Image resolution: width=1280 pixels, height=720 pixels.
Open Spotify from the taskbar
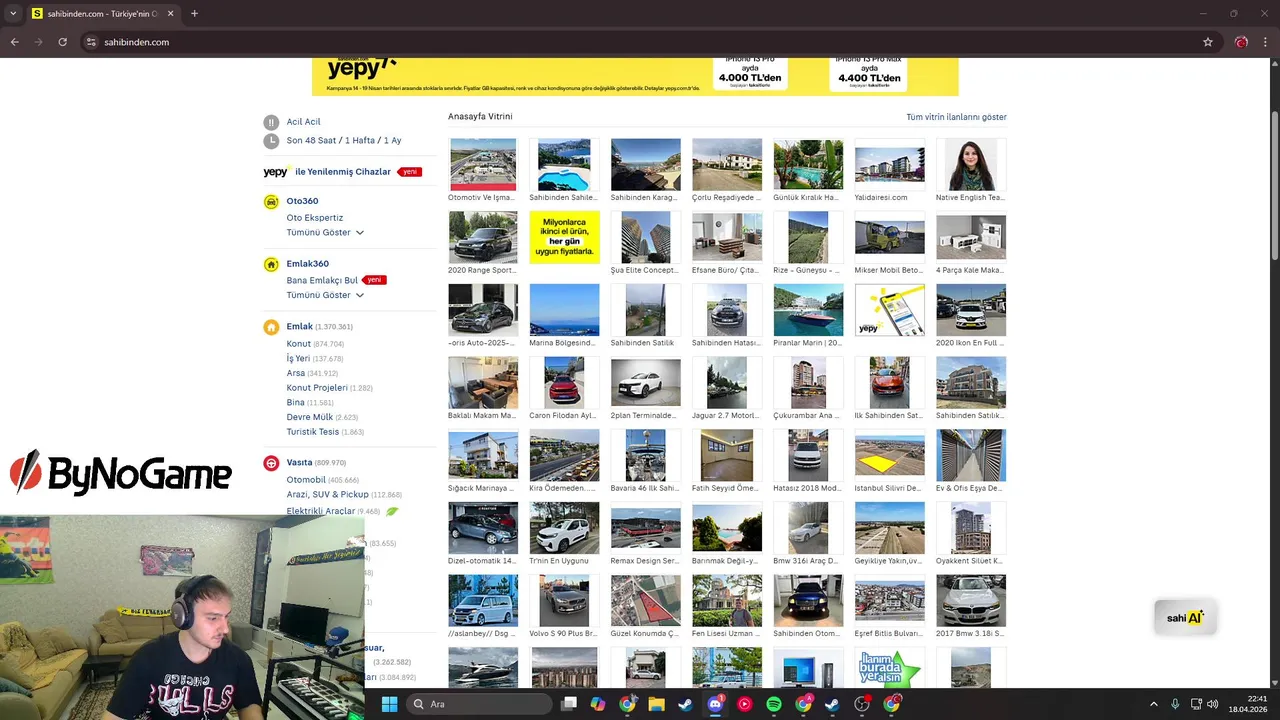[x=774, y=704]
